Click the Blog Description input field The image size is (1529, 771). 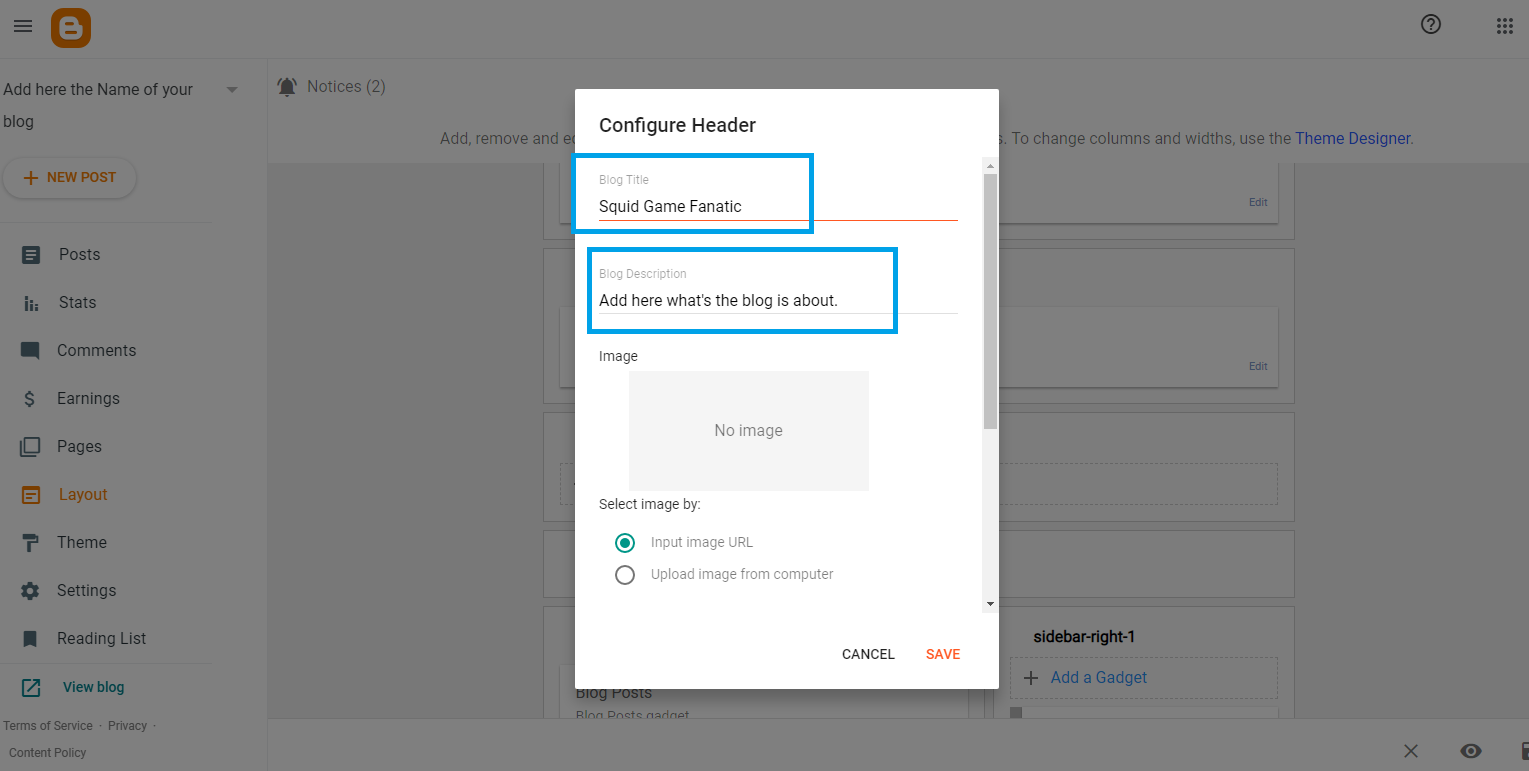point(778,301)
